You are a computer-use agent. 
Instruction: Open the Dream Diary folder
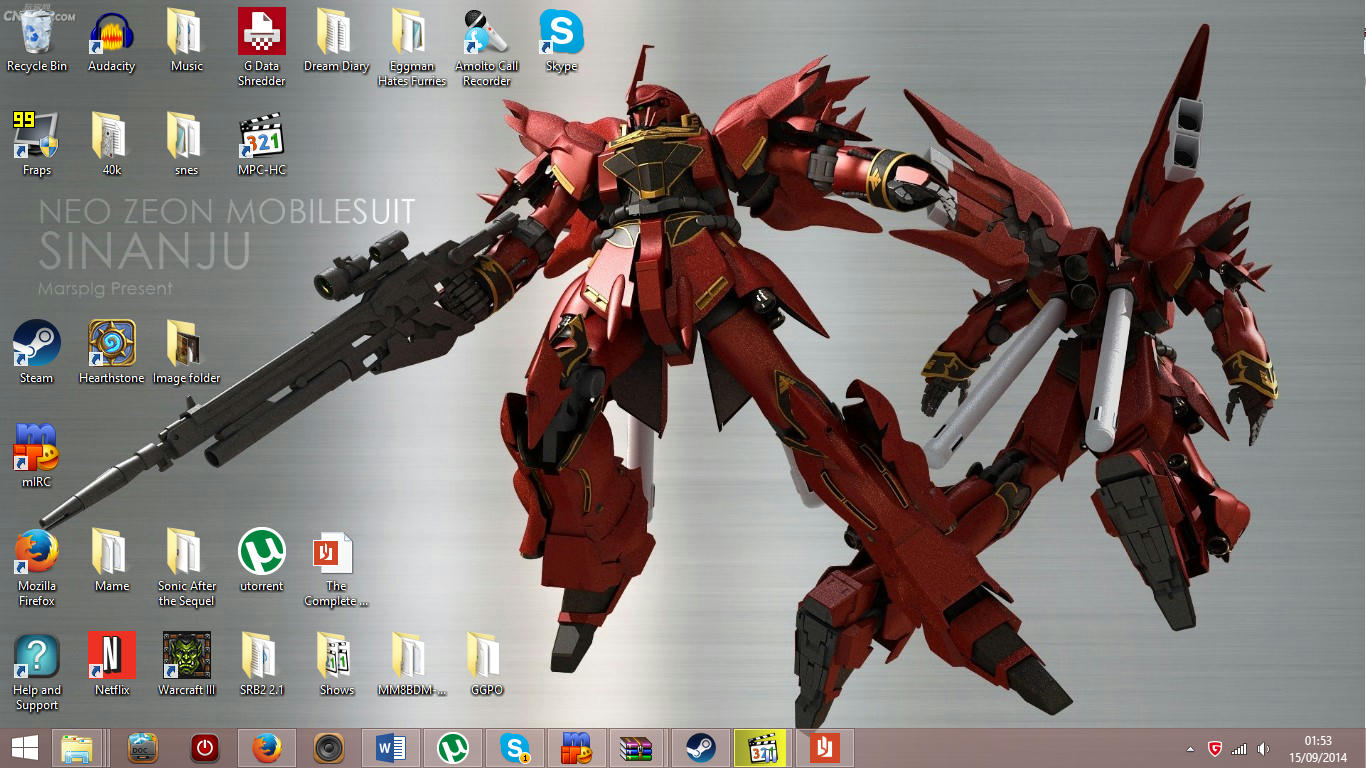(x=336, y=41)
